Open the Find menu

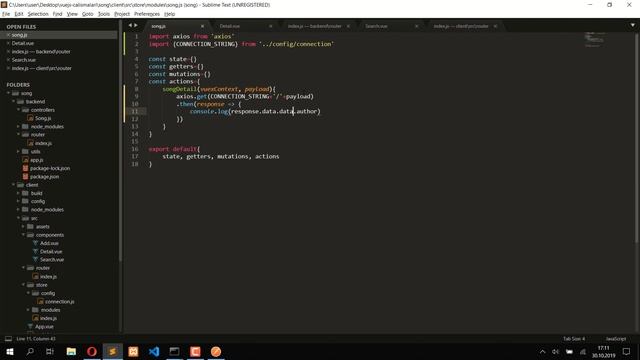(58, 14)
